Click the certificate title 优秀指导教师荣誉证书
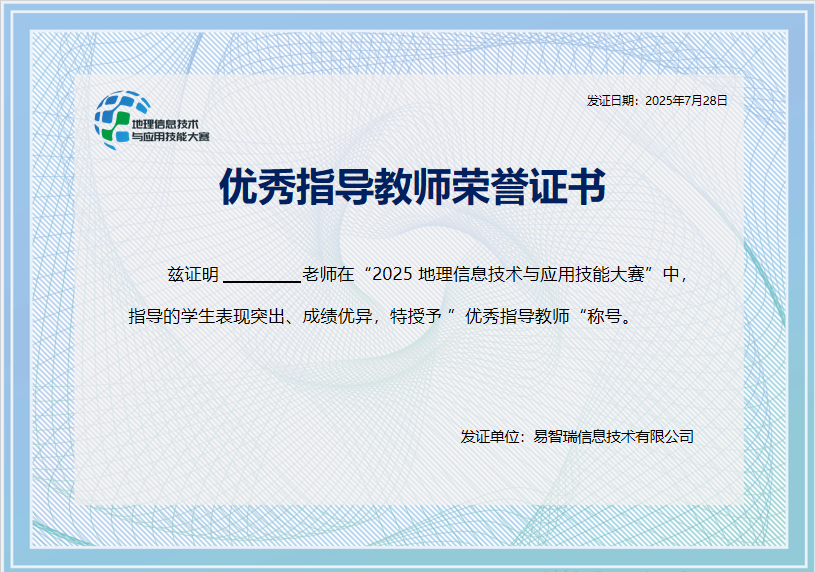Screen dimensions: 815x572 point(412,187)
